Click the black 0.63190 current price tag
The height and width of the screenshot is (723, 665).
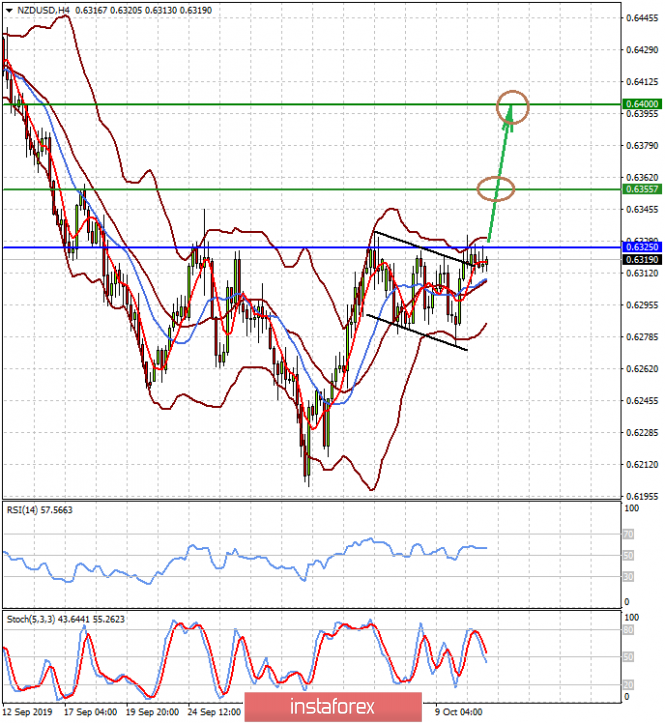point(642,260)
